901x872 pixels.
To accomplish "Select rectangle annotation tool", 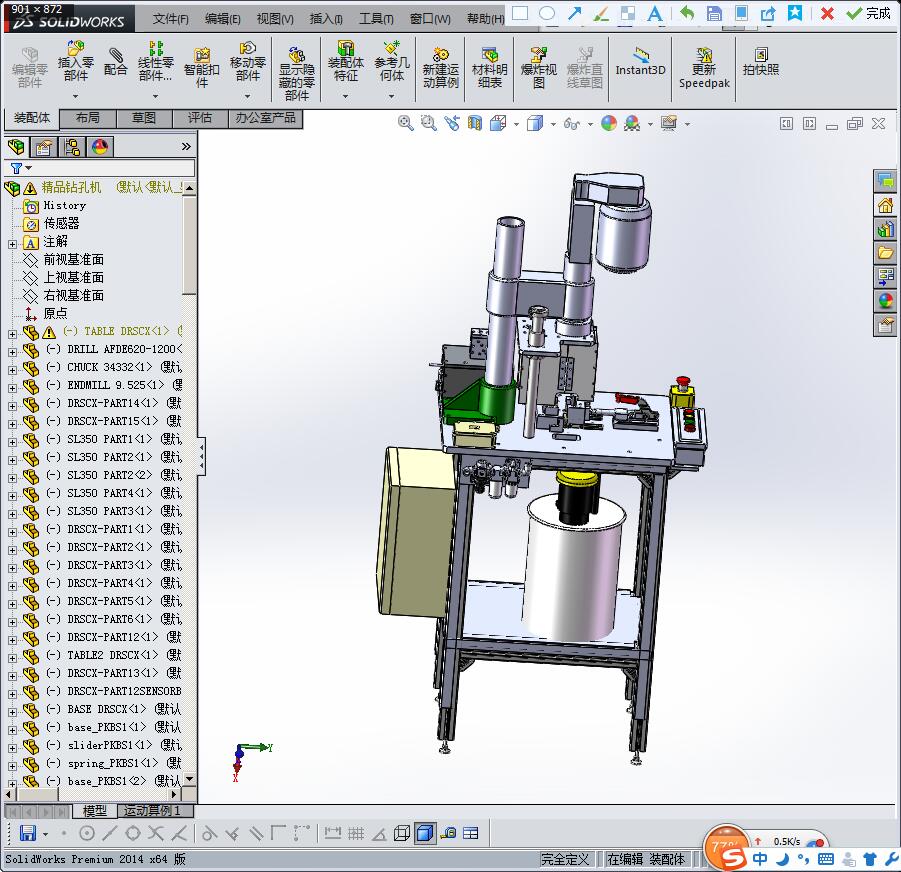I will click(519, 13).
